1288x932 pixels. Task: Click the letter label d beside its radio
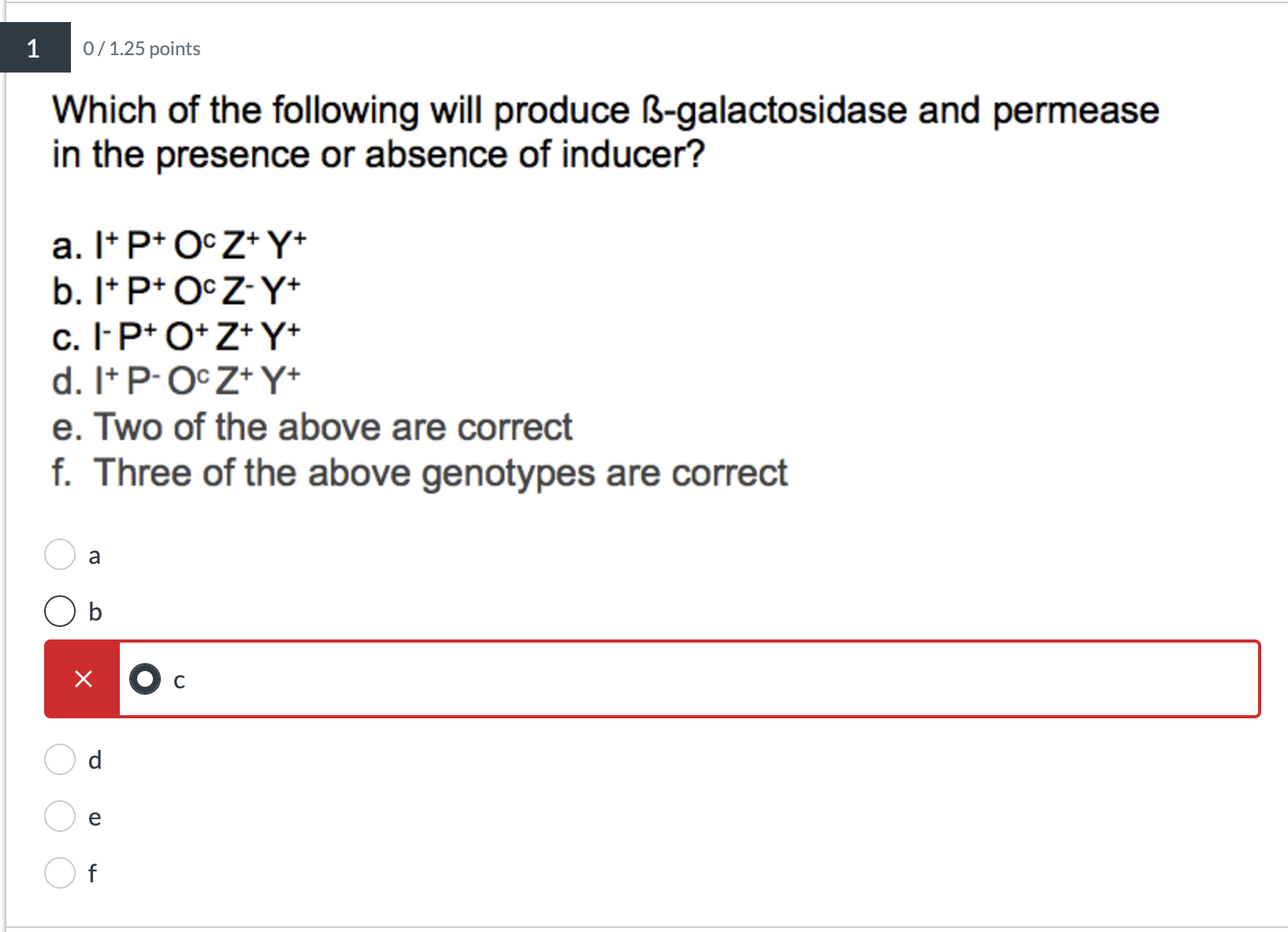[x=95, y=760]
